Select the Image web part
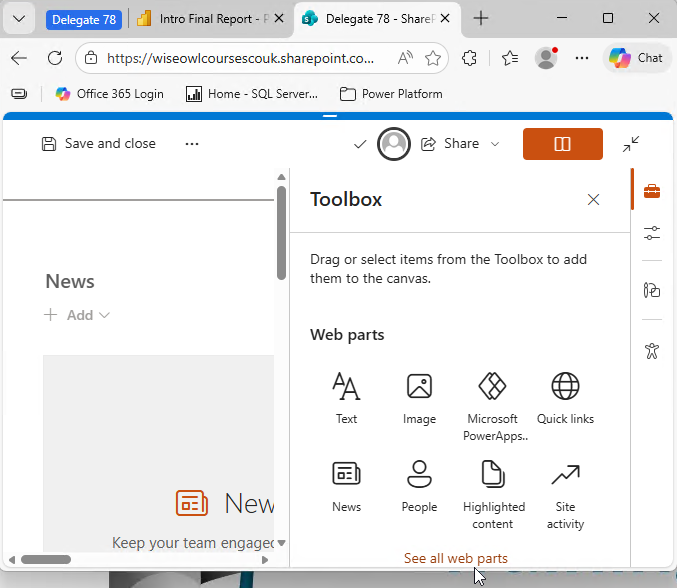This screenshot has width=677, height=588. (x=419, y=397)
